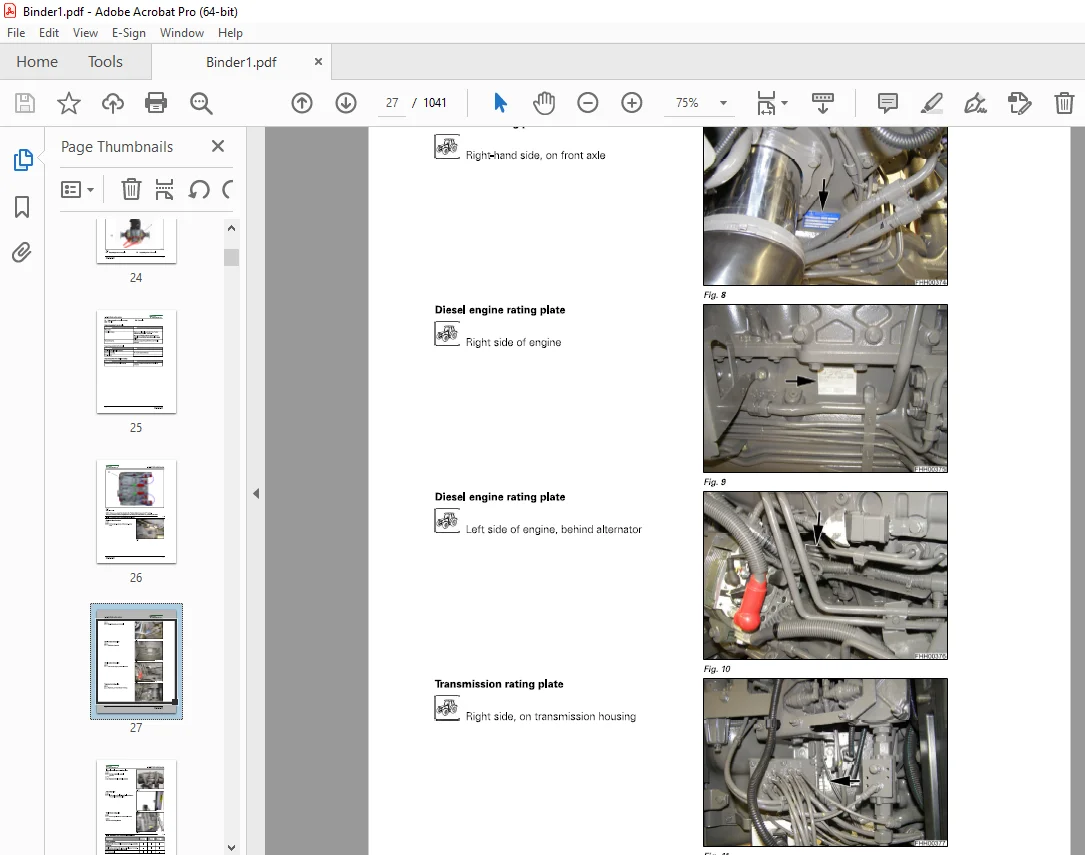The image size is (1085, 855).
Task: Open the Fill and Sign pen tool
Action: [x=976, y=103]
